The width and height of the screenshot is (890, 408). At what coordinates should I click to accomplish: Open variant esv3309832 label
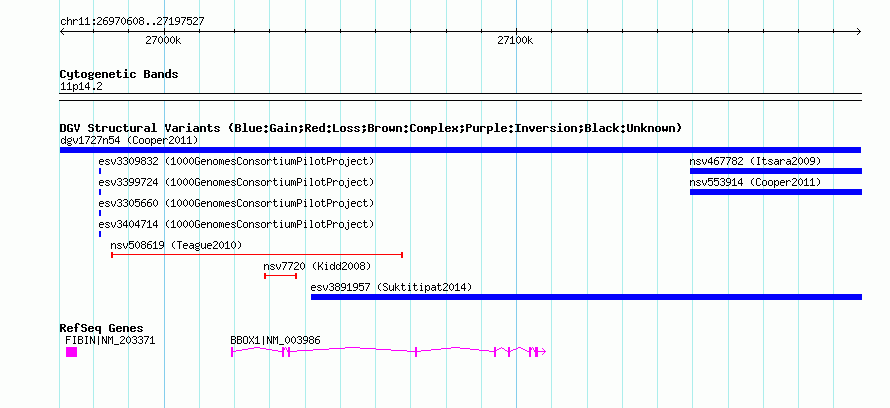click(236, 161)
